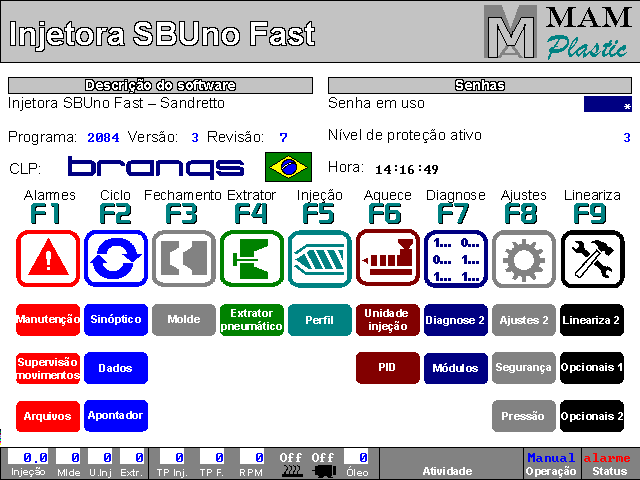Select the F4 function key label
The width and height of the screenshot is (640, 480).
point(251,214)
